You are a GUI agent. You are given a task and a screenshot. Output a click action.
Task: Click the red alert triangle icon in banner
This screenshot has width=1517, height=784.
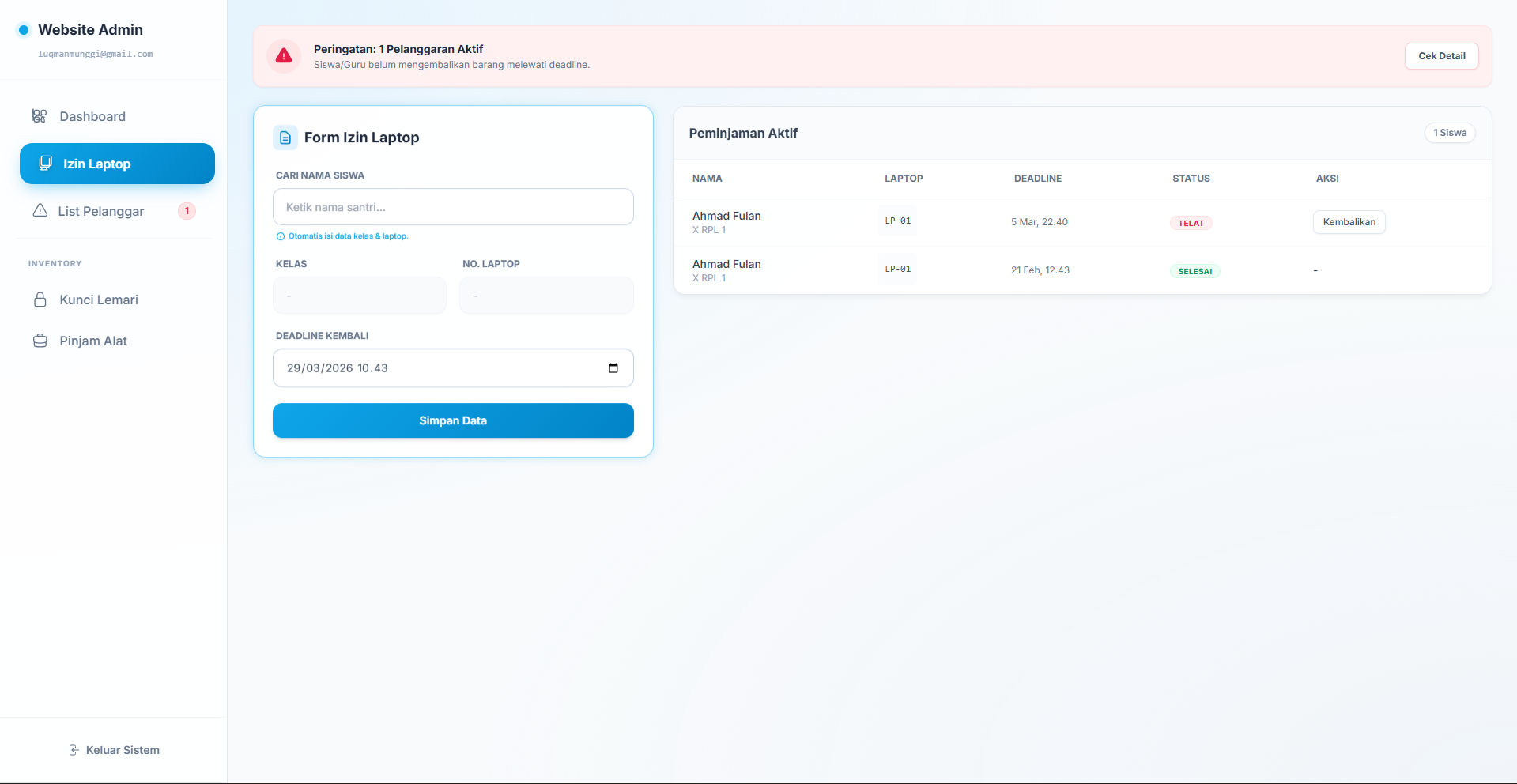coord(284,56)
